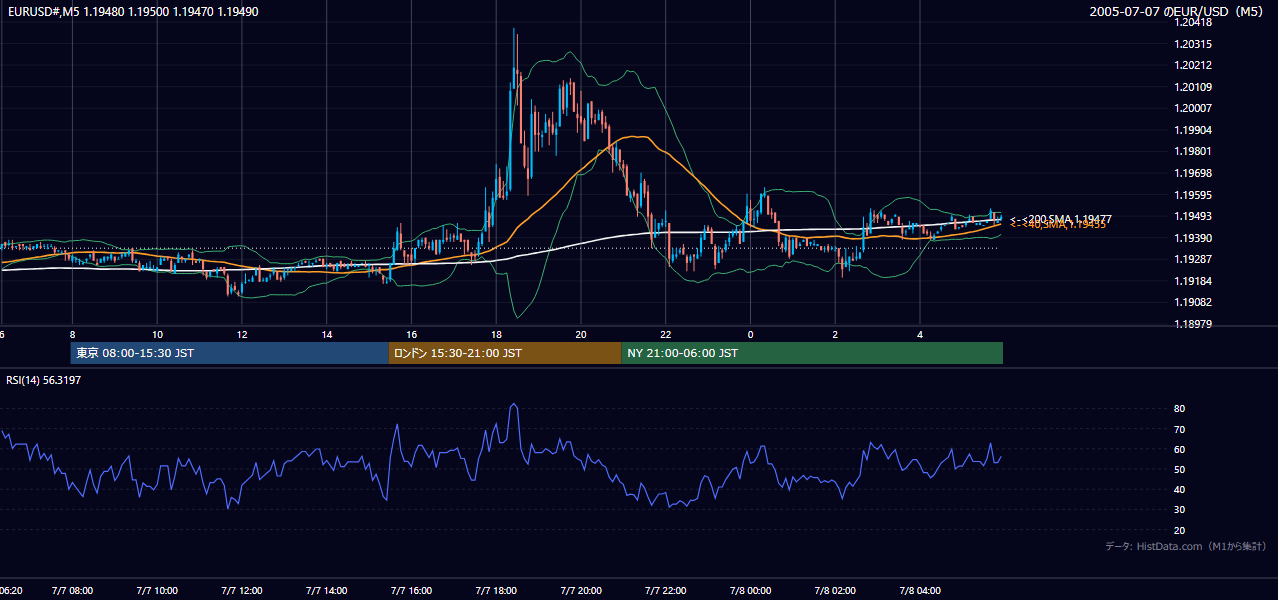The width and height of the screenshot is (1278, 600).
Task: Click price axis value 1.19904
Action: tap(1195, 130)
